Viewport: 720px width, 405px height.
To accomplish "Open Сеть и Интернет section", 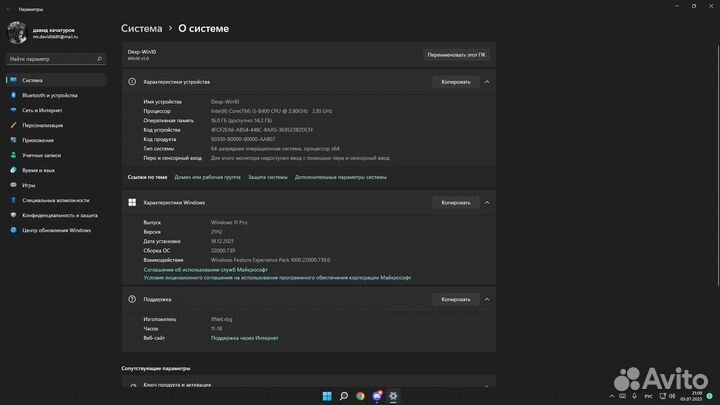I will (x=45, y=110).
